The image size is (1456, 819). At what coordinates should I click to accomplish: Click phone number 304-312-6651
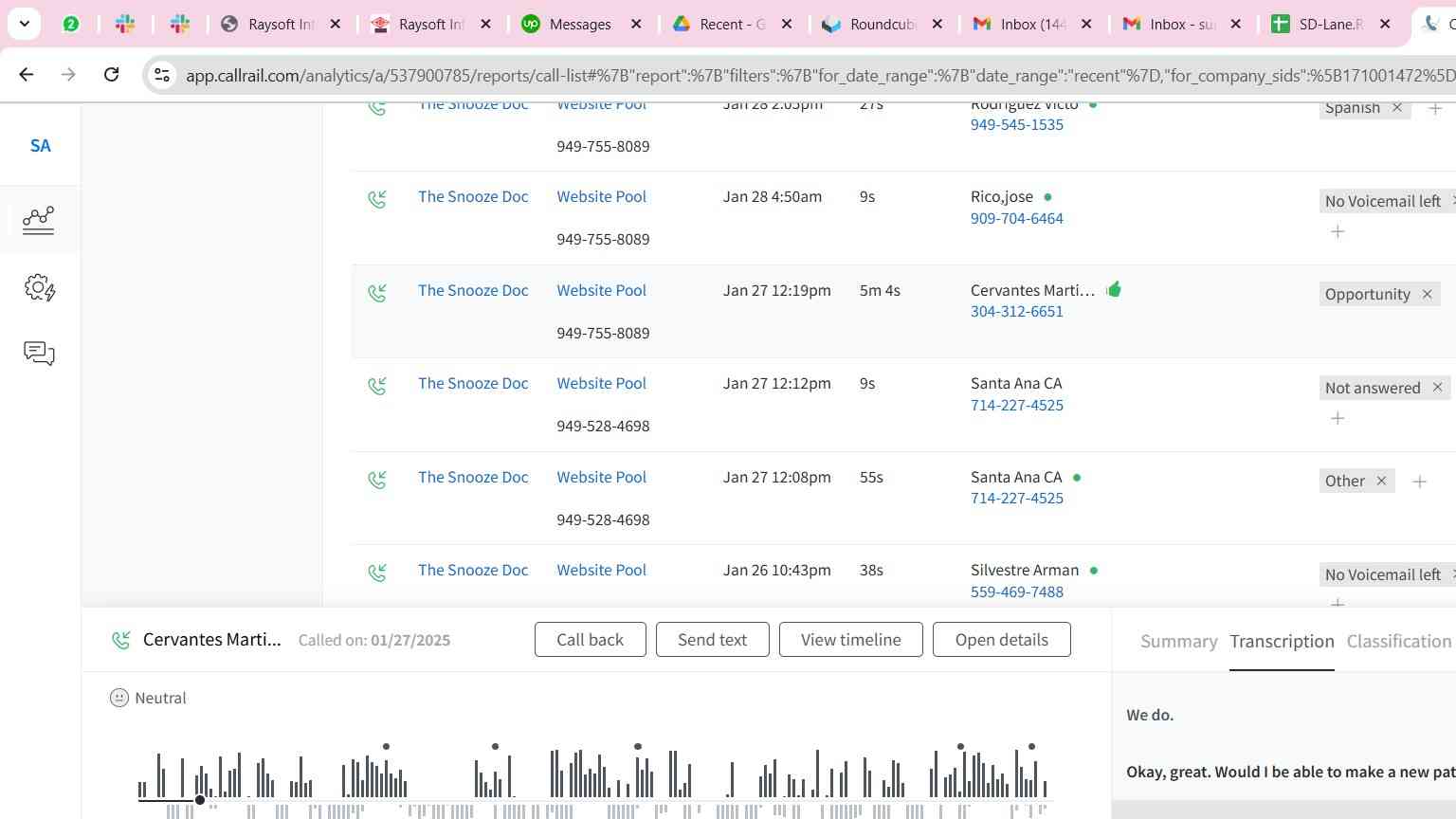click(1016, 311)
